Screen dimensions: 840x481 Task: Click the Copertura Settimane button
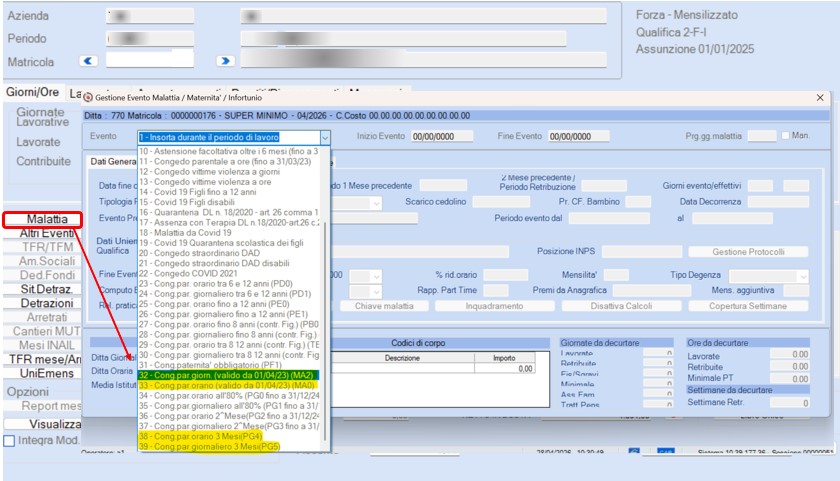click(x=748, y=306)
